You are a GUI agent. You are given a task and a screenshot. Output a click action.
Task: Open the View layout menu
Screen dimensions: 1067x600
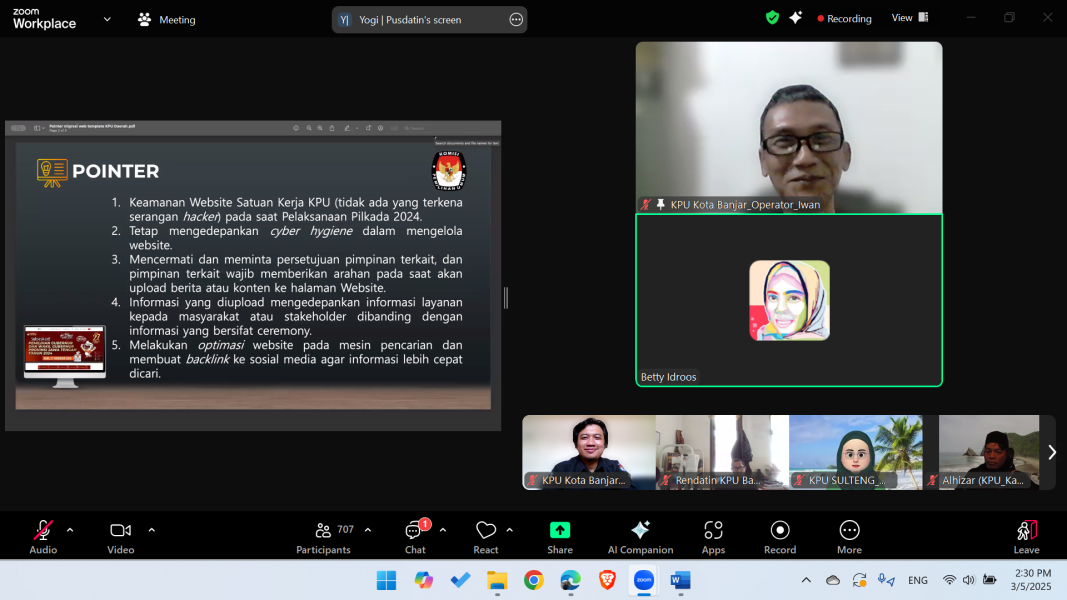(x=909, y=18)
